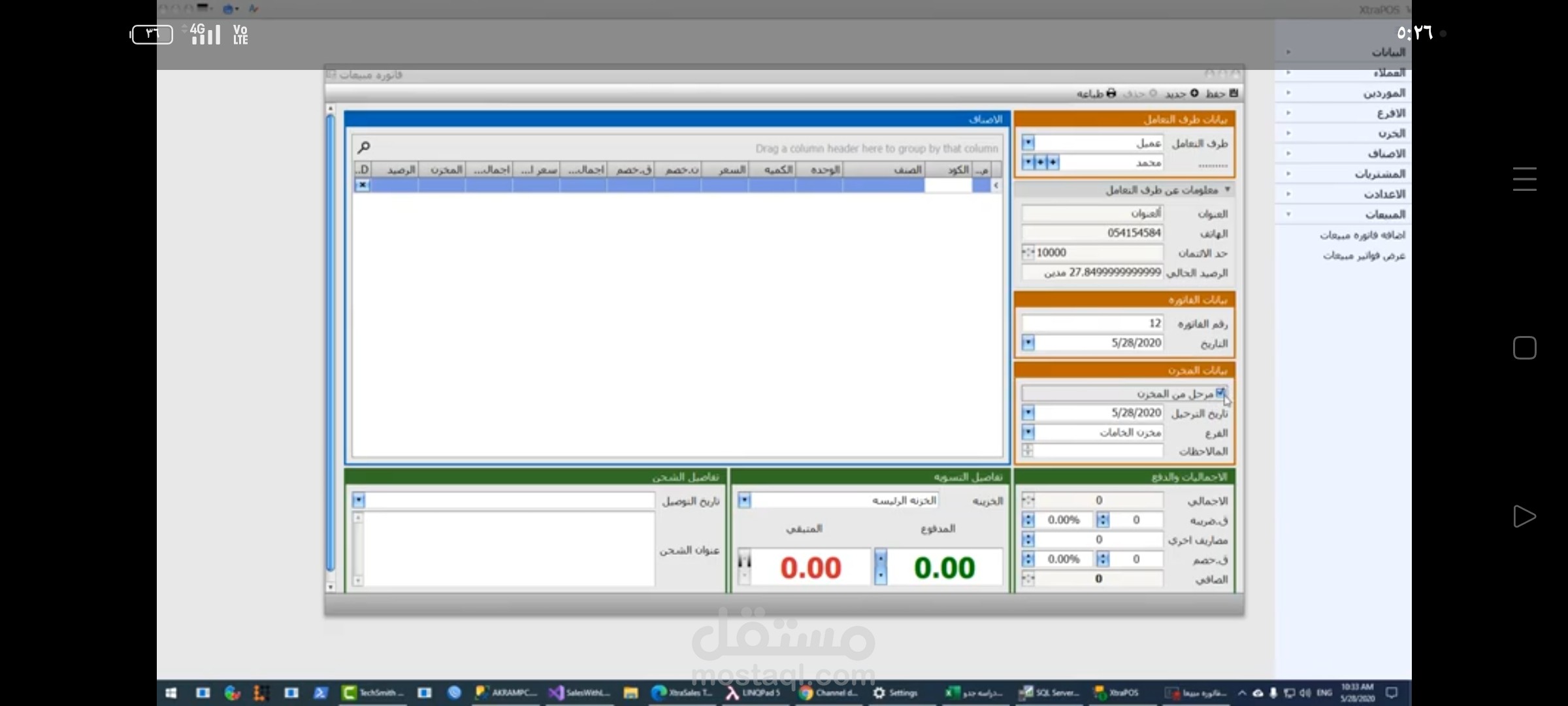Adjust the ق.خصم percentage spinner
This screenshot has height=706, width=1568.
(1028, 560)
